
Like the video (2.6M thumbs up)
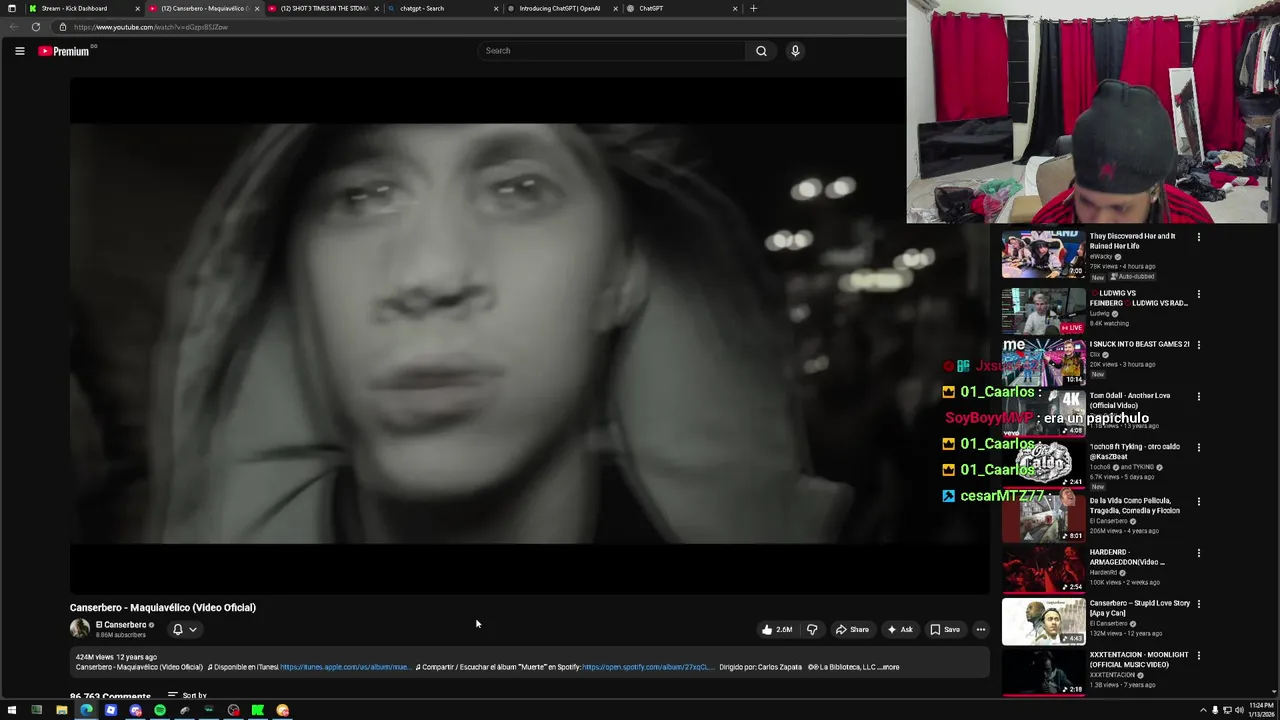[x=776, y=630]
